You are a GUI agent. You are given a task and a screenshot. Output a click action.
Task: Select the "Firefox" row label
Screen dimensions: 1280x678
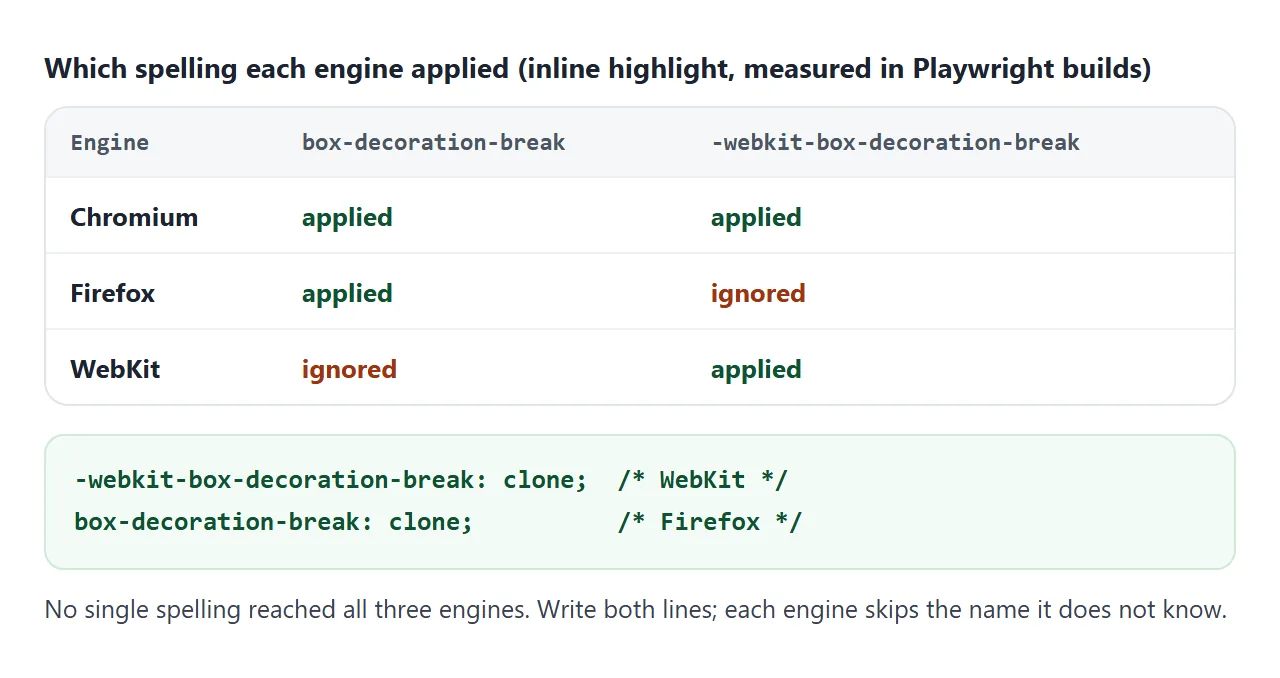tap(112, 293)
